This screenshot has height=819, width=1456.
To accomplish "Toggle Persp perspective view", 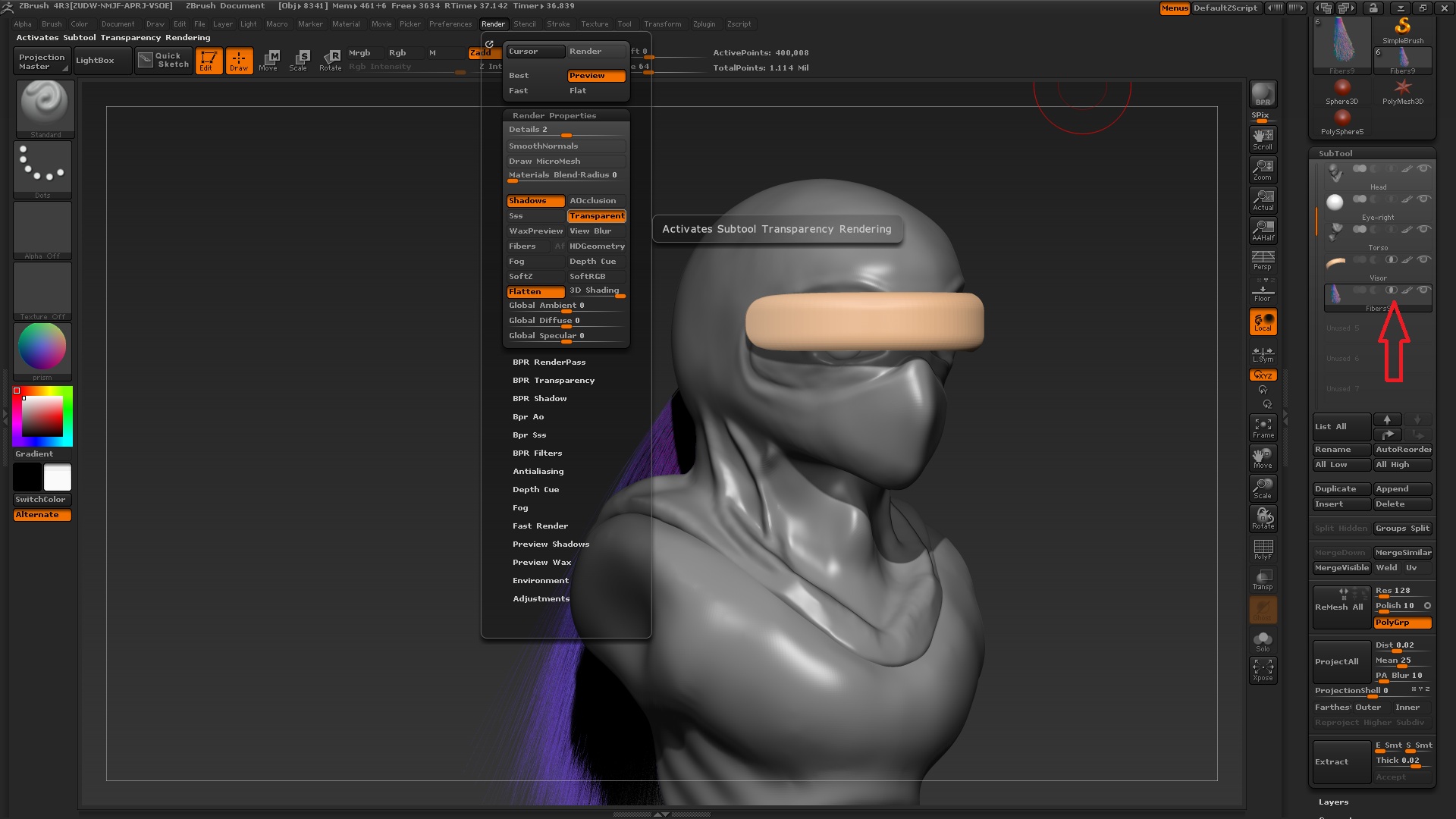I will 1263,260.
